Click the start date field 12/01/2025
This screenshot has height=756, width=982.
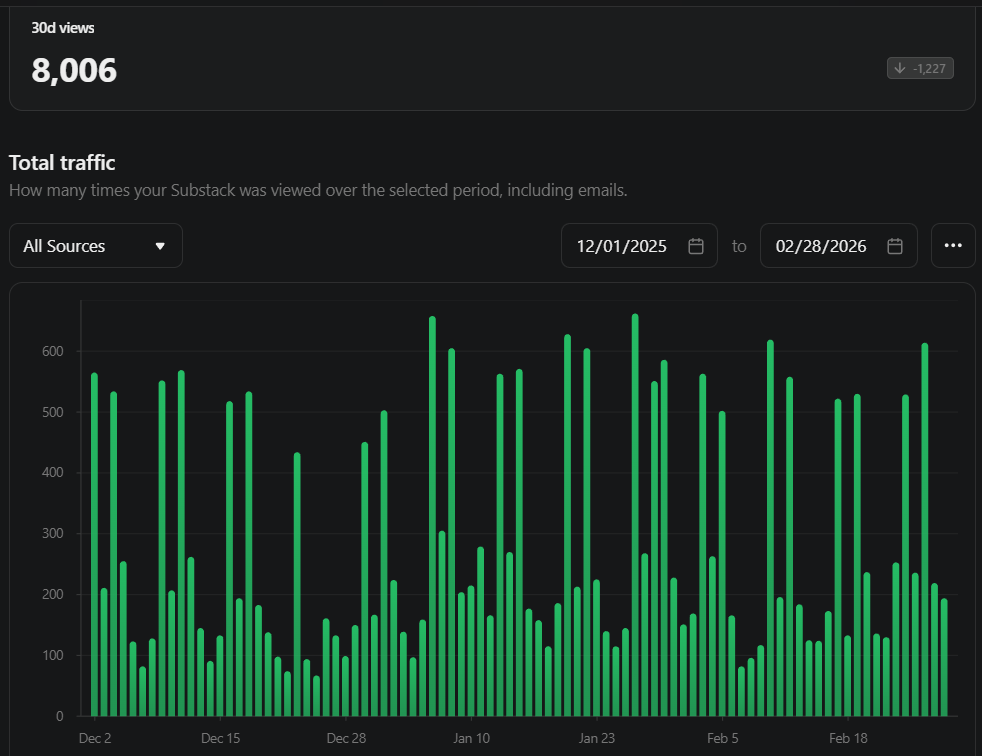(x=639, y=246)
